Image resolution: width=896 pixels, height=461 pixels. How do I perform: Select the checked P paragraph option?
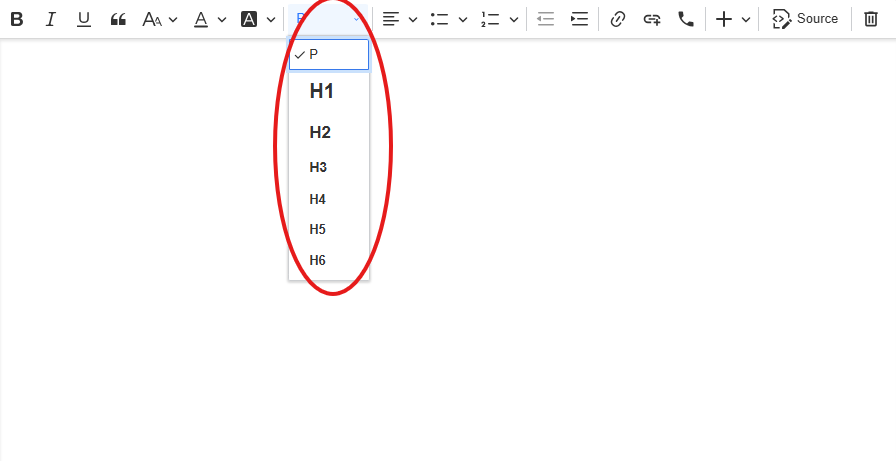click(x=328, y=55)
